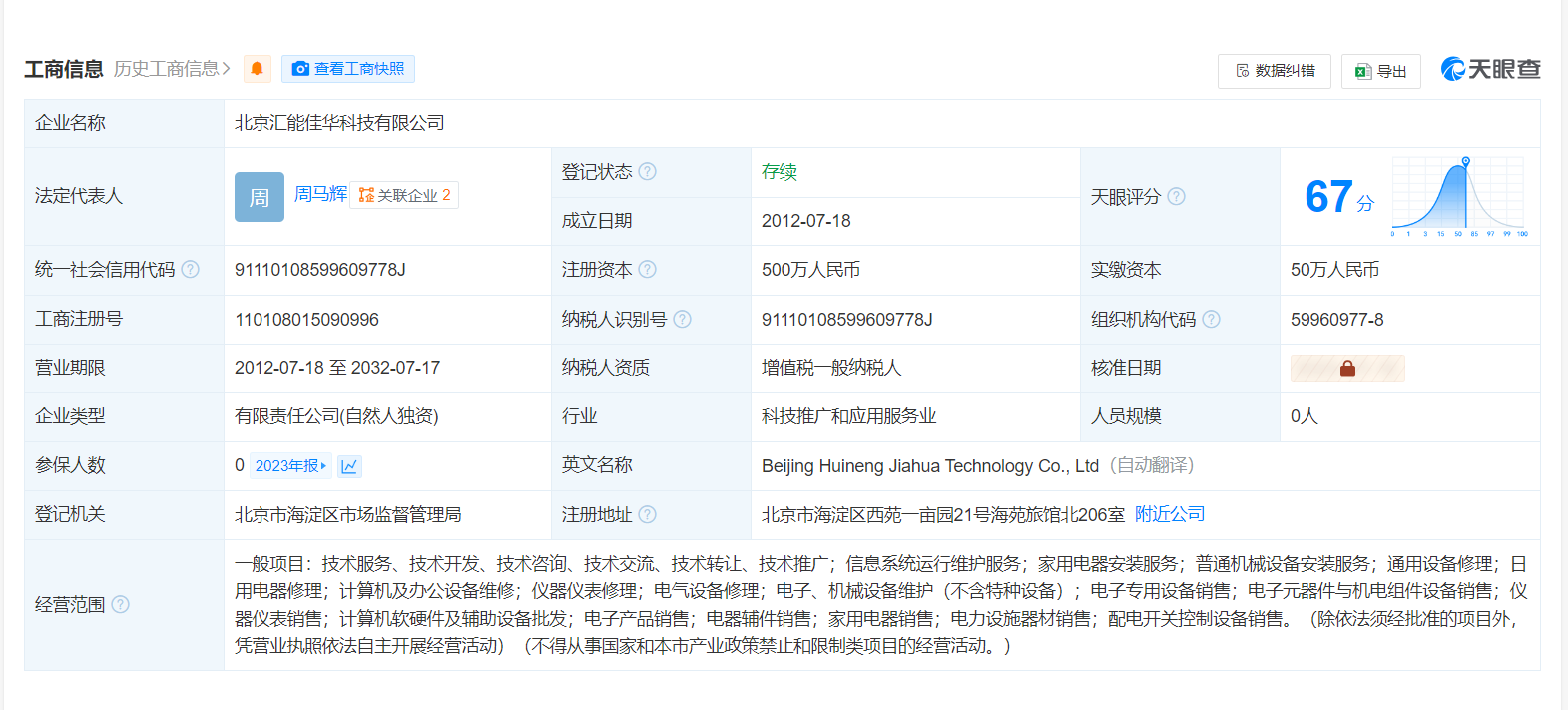Click the 天眼查 logo
1568x710 pixels.
[x=1491, y=69]
